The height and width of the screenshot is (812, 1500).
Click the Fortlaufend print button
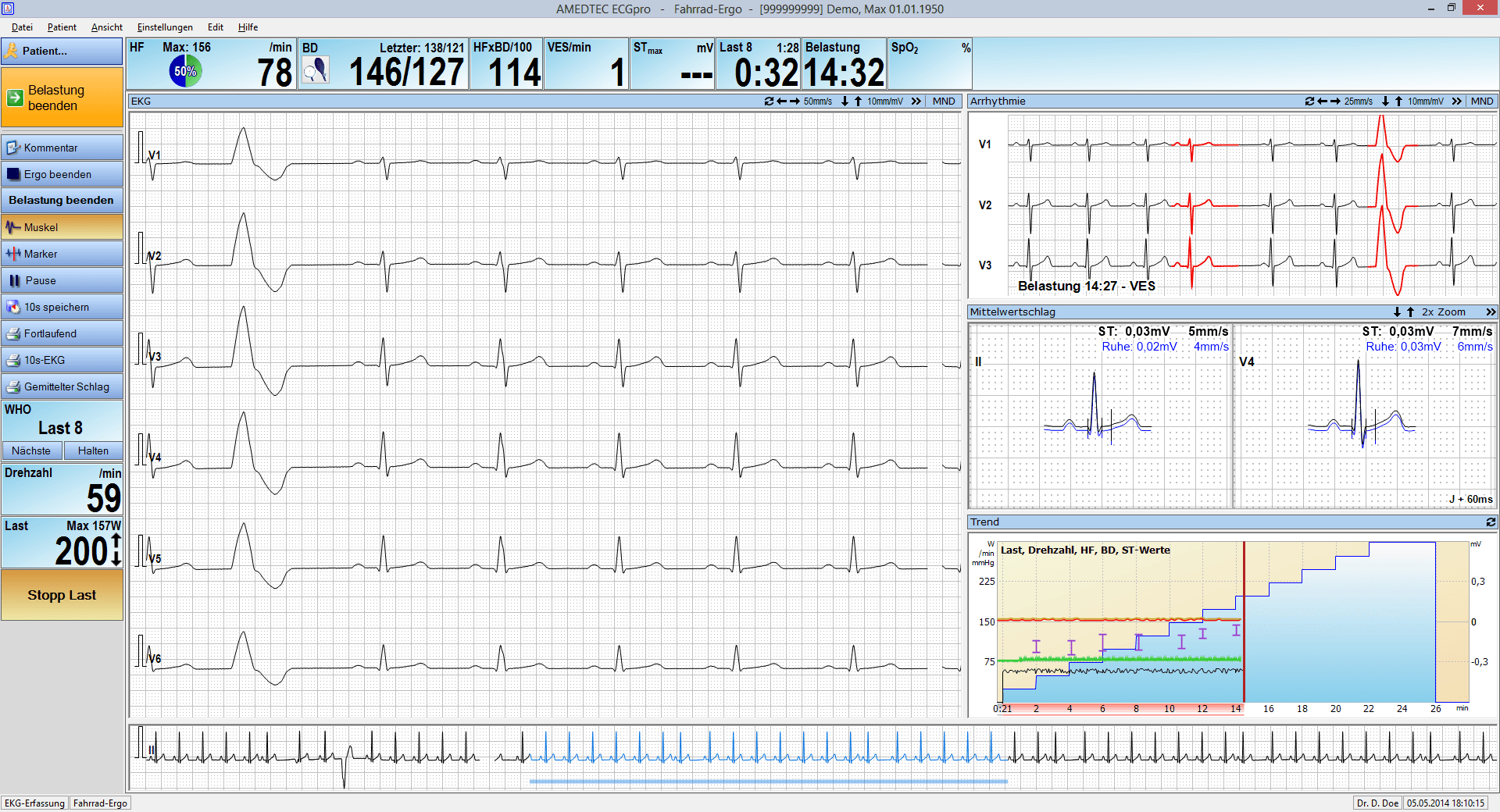(x=62, y=333)
